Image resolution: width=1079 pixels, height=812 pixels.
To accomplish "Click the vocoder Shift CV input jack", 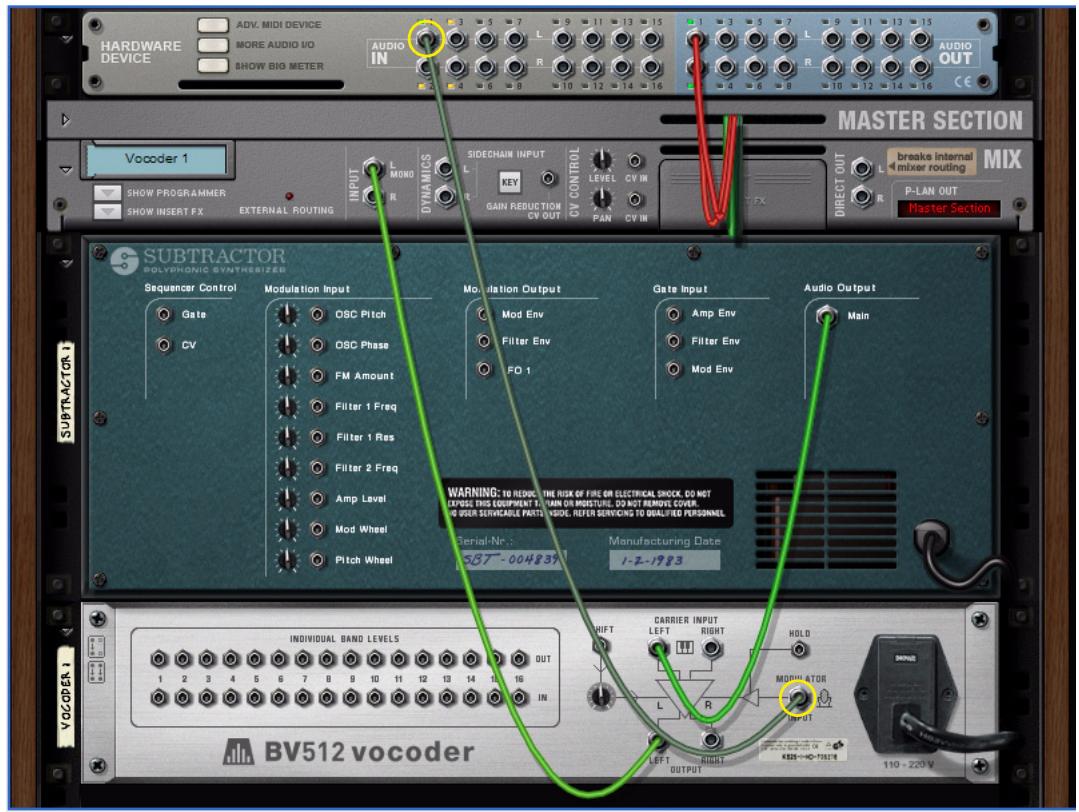I will click(601, 646).
